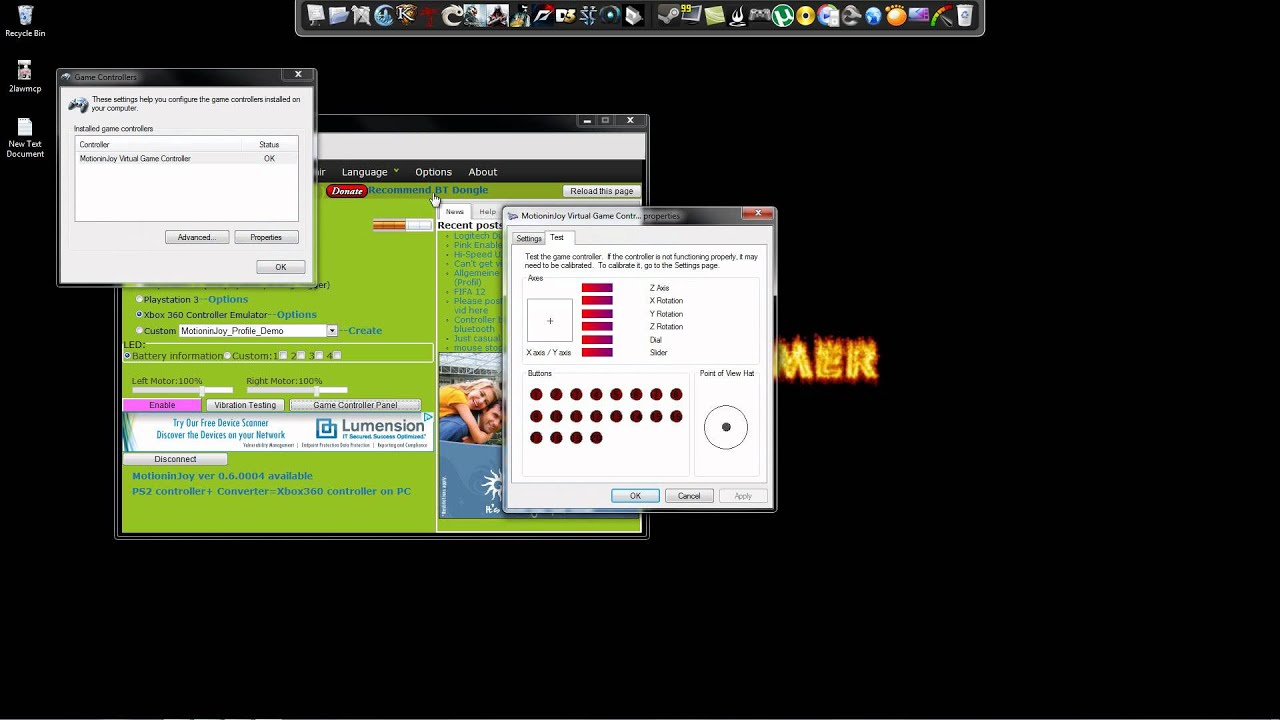
Task: Expand the MotioninJoy_Profile_Demo dropdown arrow
Action: coord(332,331)
